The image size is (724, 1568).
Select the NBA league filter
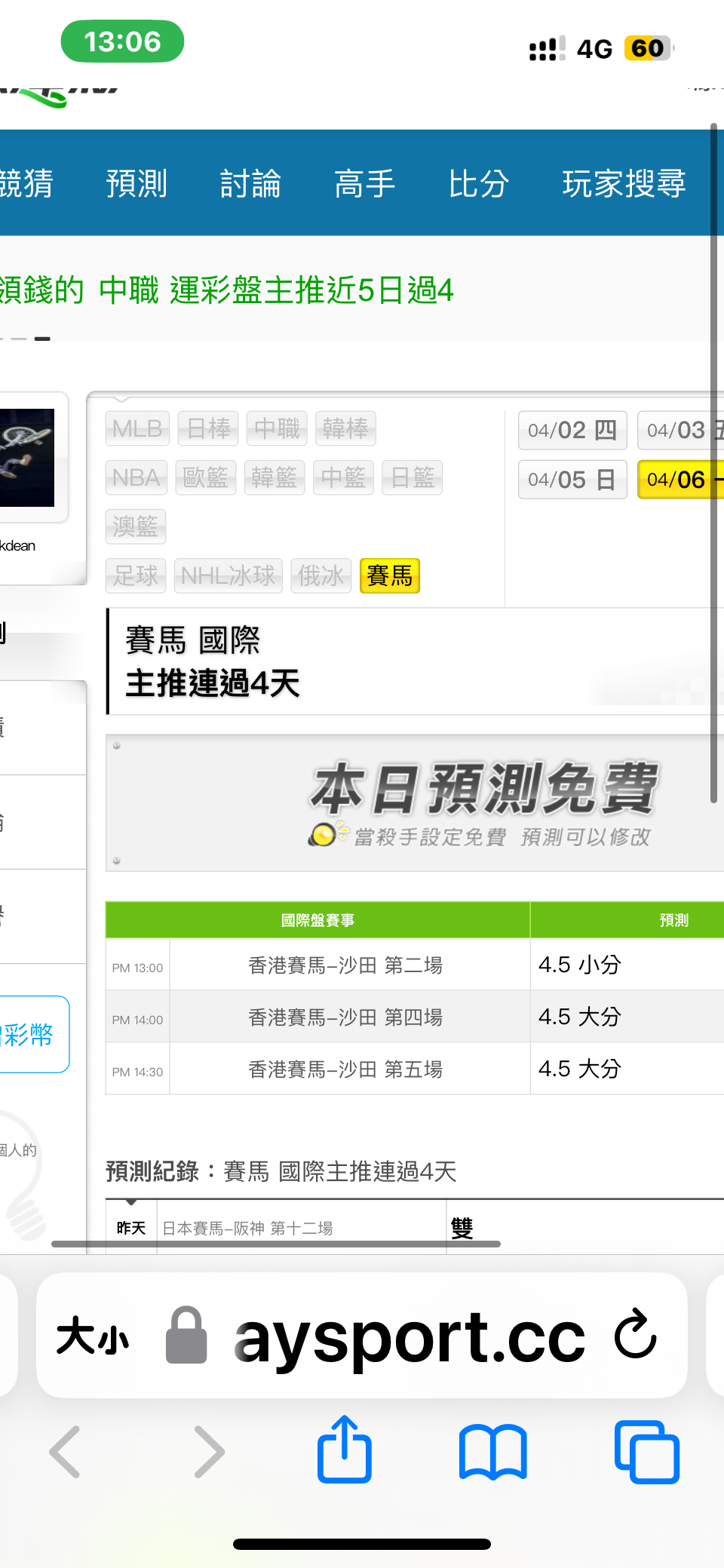[136, 477]
